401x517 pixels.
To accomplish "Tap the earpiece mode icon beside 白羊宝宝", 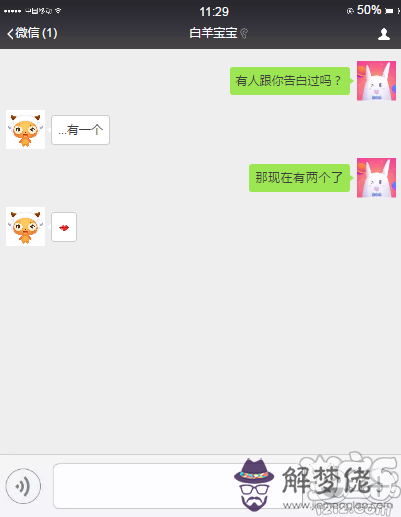I will pyautogui.click(x=244, y=33).
